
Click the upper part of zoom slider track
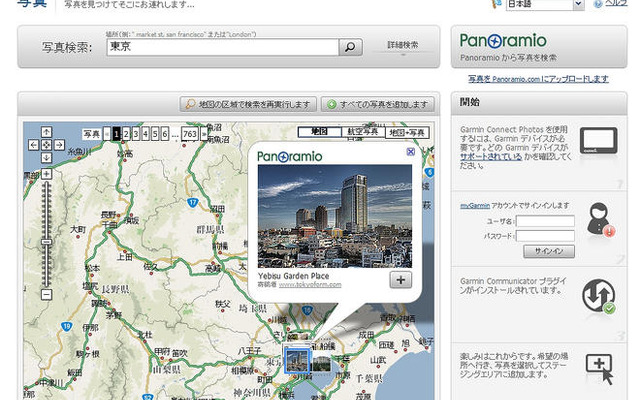(47, 208)
